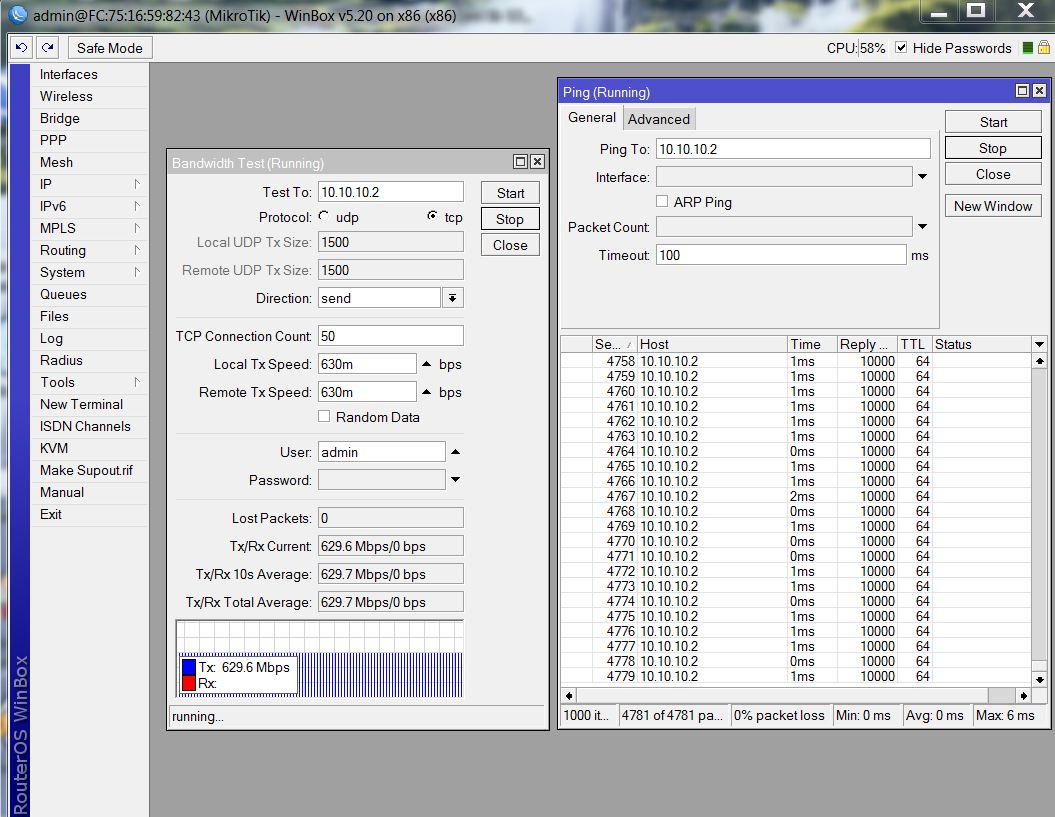Close the Ping window with X
Viewport: 1055px width, 817px height.
coord(1039,91)
